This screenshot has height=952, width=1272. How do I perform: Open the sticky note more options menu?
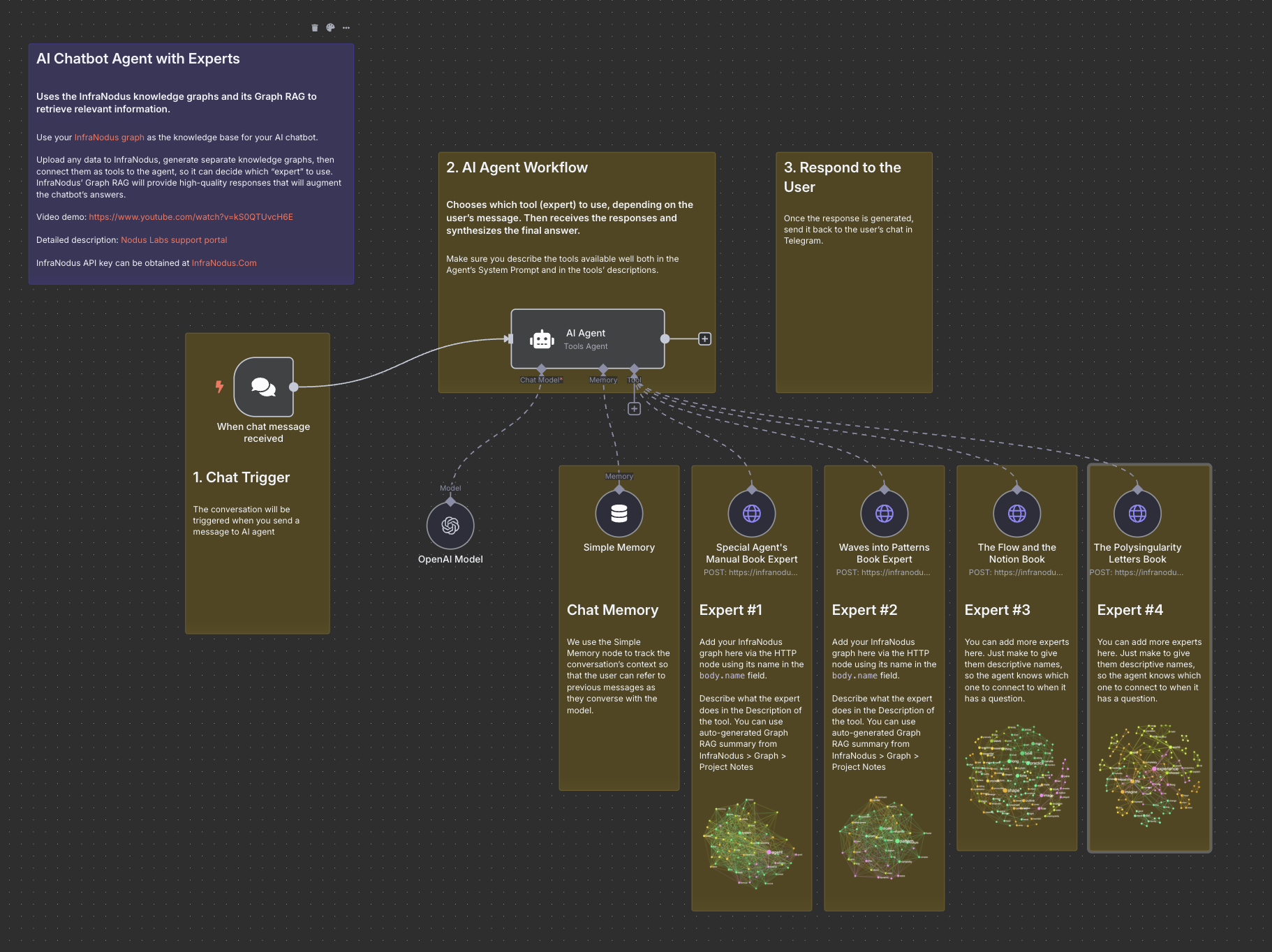(x=346, y=28)
